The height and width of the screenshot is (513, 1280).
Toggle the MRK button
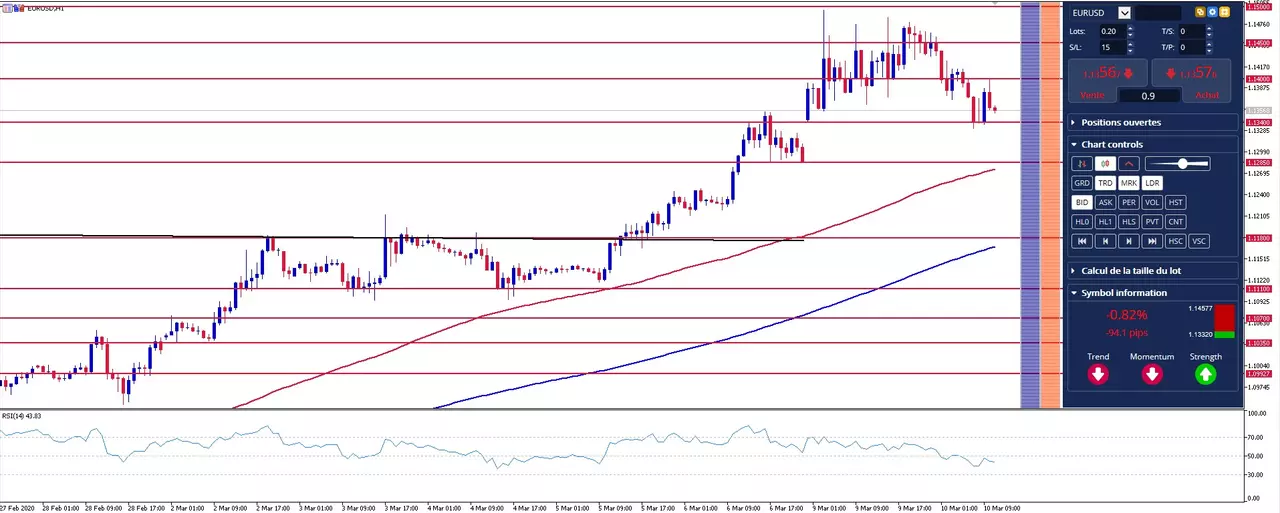click(1129, 183)
